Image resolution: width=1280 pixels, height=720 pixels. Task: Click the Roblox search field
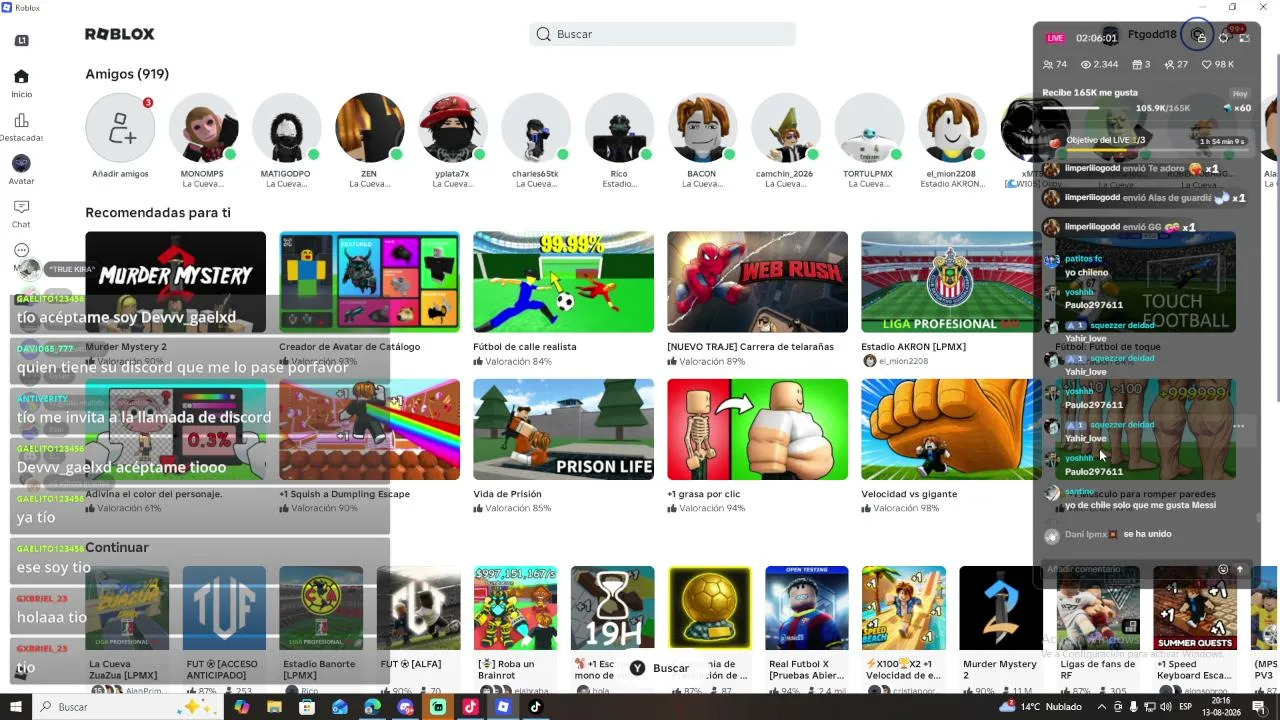pos(662,34)
